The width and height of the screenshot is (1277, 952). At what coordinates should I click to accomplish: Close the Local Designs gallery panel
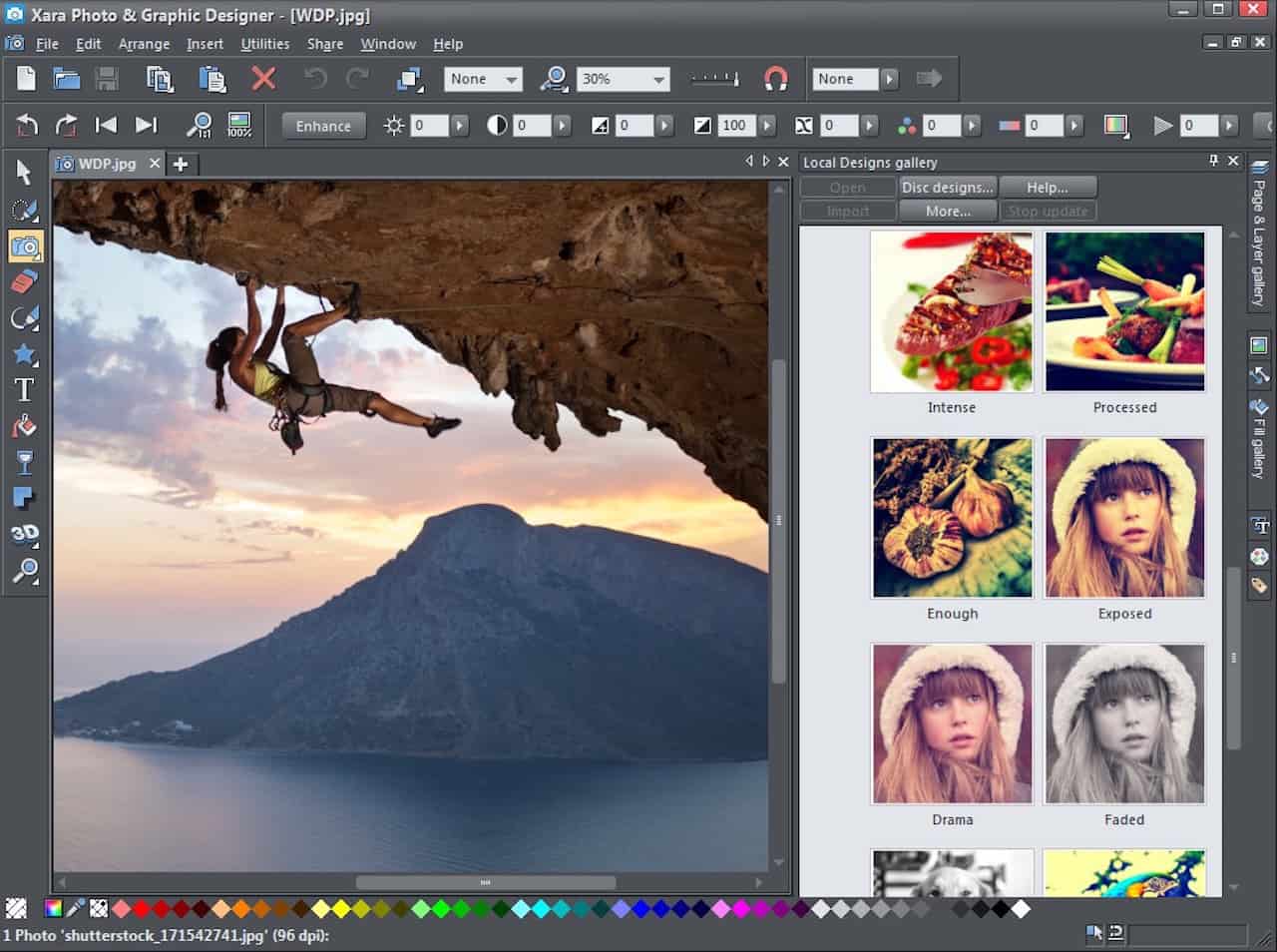[x=1233, y=161]
